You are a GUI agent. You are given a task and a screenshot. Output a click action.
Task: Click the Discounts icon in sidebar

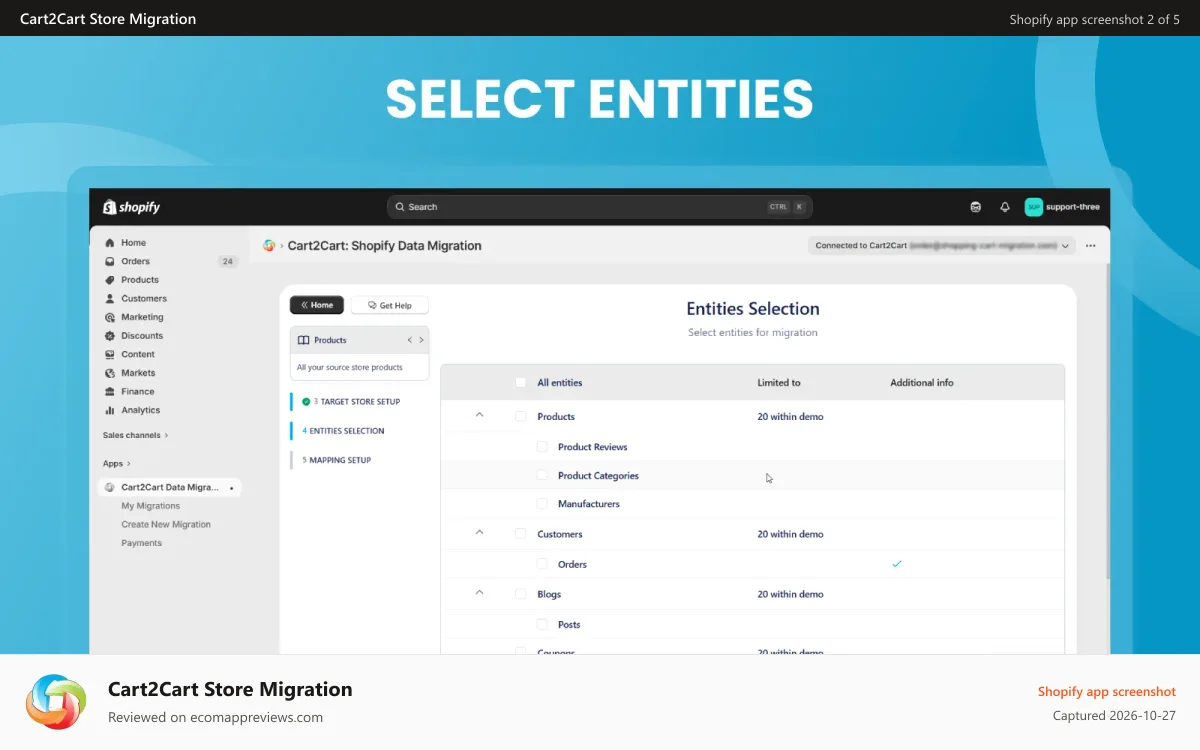pos(110,336)
